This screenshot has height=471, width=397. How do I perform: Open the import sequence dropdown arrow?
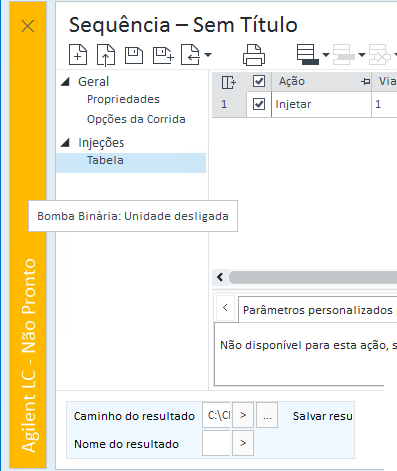(x=208, y=55)
